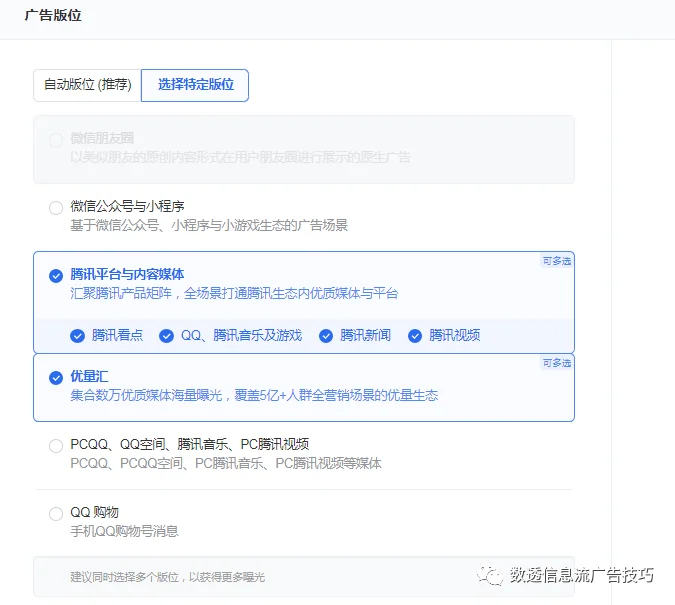Viewport: 675px width, 605px height.
Task: Click the disabled 微信朋友圈 radio button
Action: (56, 140)
